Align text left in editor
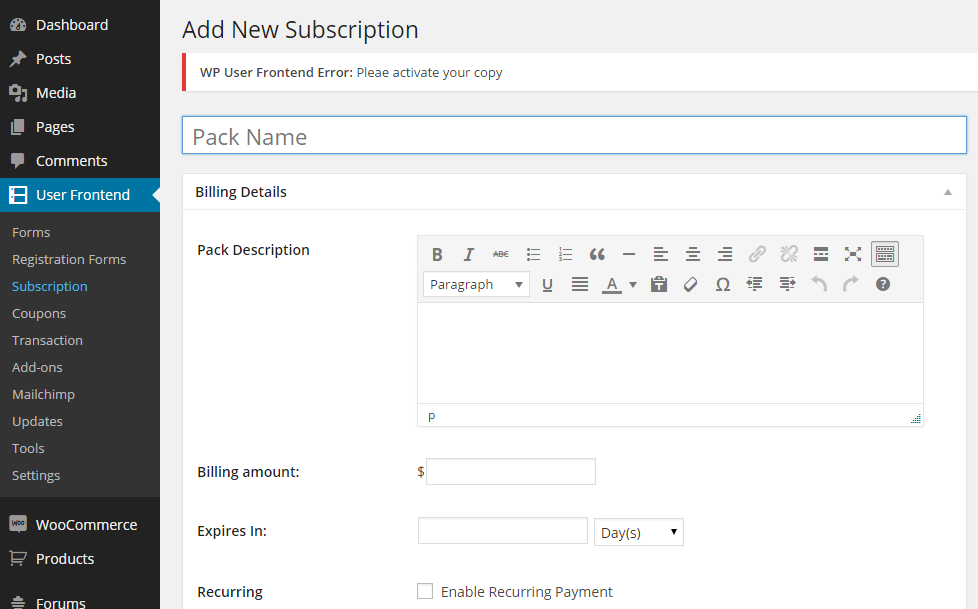978x609 pixels. coord(661,254)
